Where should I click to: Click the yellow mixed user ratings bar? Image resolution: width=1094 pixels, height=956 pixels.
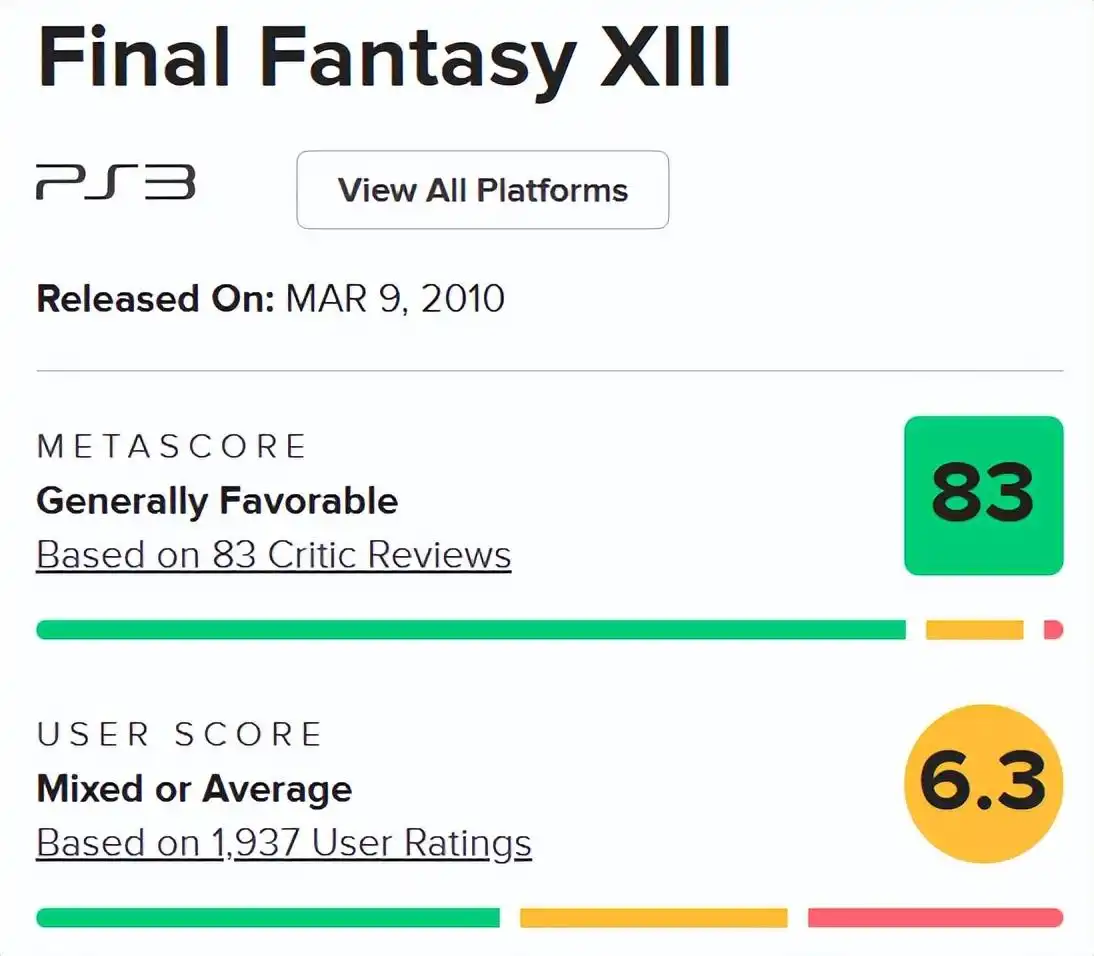tap(653, 917)
